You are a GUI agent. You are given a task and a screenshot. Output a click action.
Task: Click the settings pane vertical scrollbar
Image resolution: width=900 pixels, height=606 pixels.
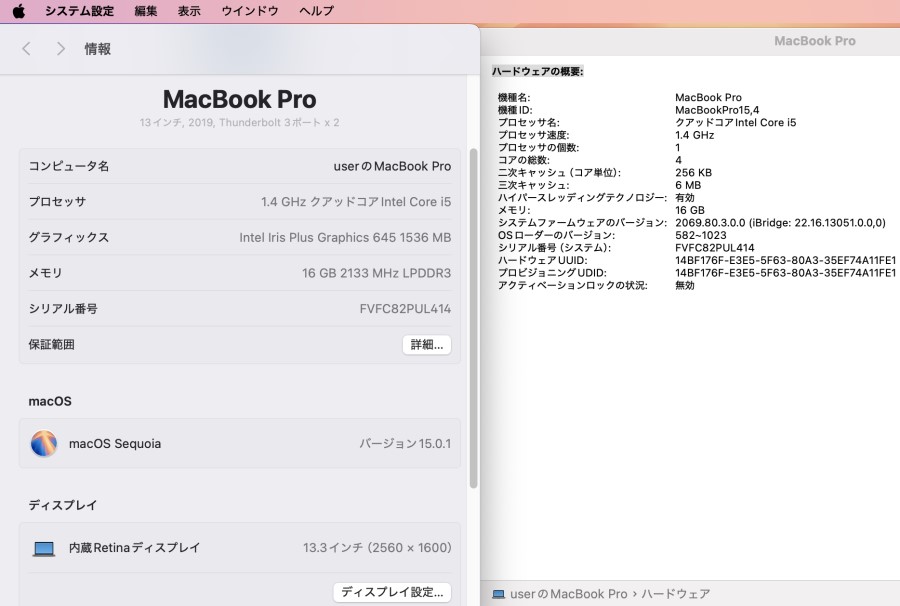pyautogui.click(x=474, y=318)
